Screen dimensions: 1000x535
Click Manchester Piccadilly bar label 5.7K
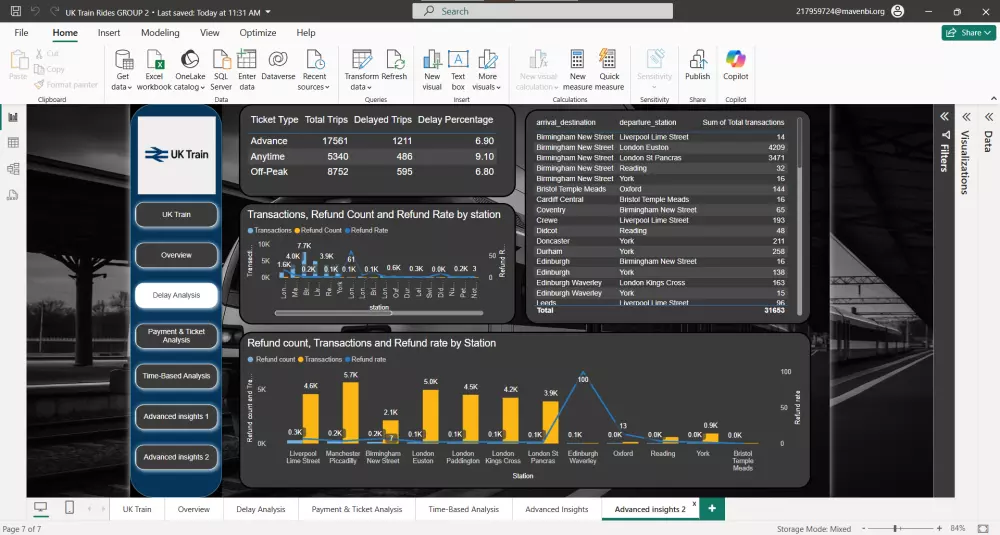351,375
